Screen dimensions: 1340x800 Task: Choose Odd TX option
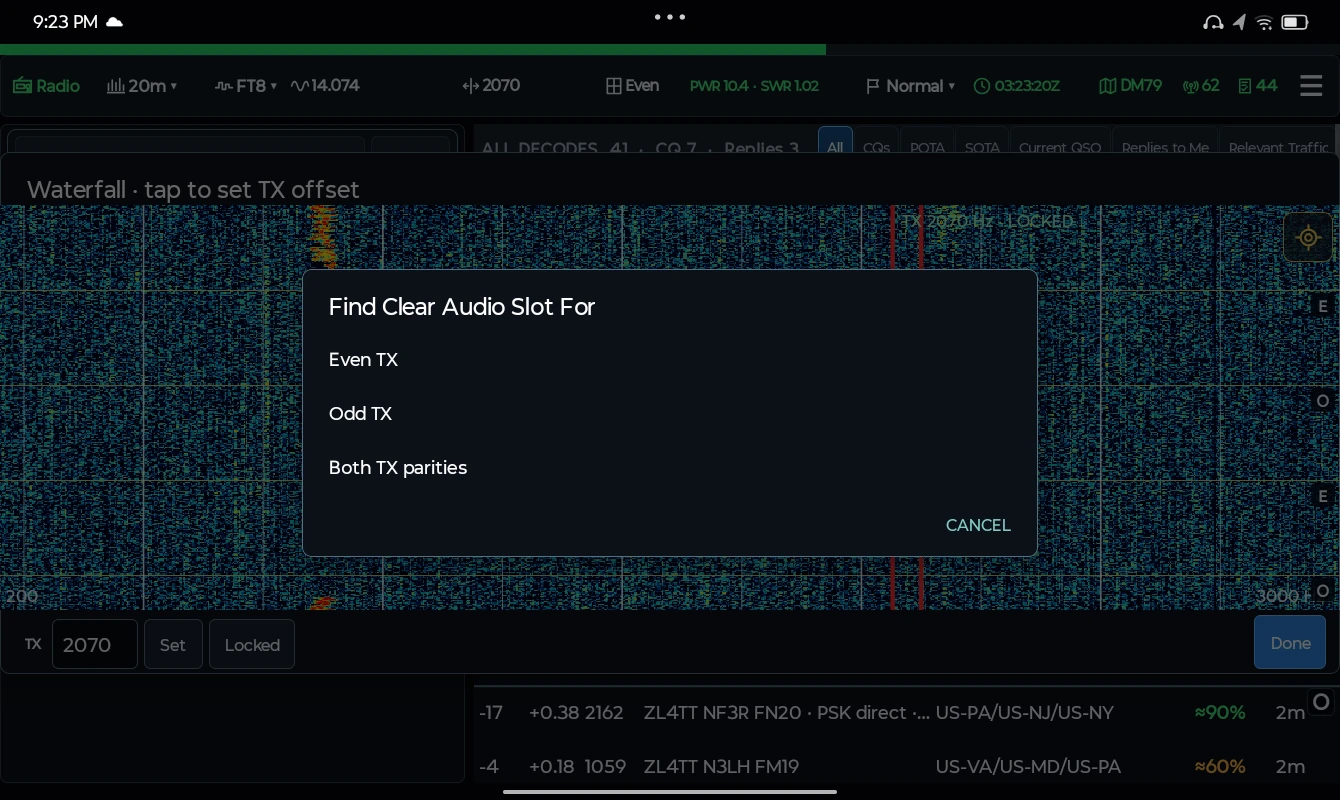pos(360,414)
